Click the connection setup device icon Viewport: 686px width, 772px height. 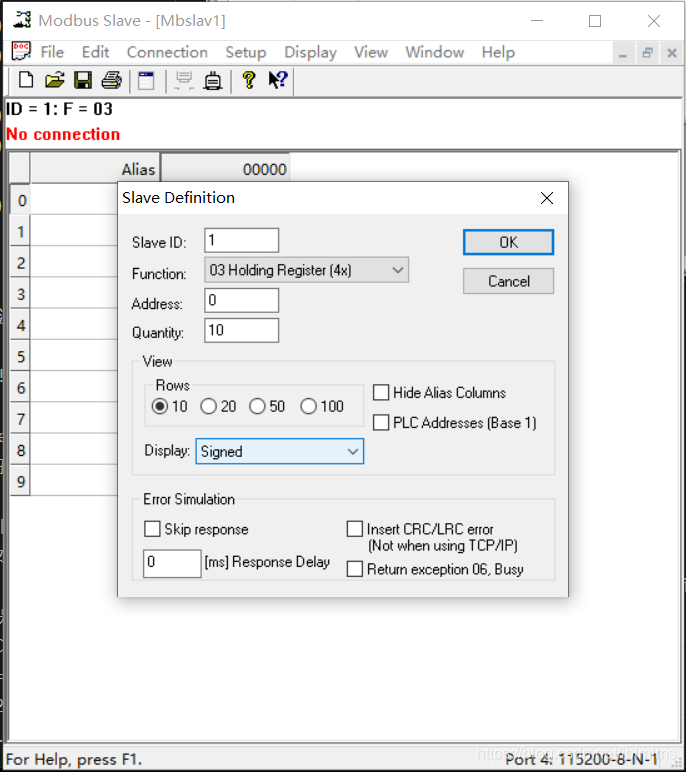[x=213, y=81]
